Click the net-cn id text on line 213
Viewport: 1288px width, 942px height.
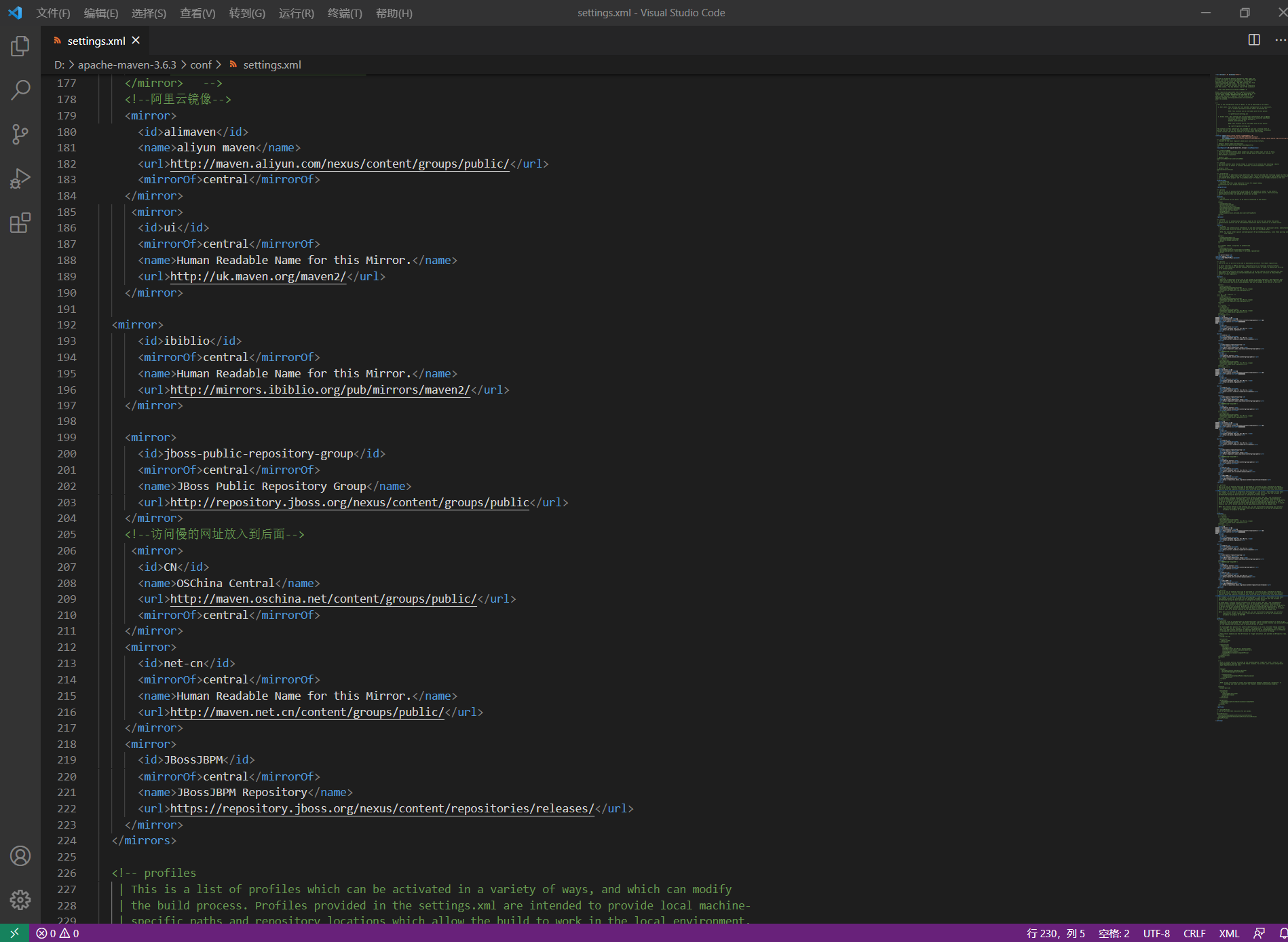(x=183, y=663)
